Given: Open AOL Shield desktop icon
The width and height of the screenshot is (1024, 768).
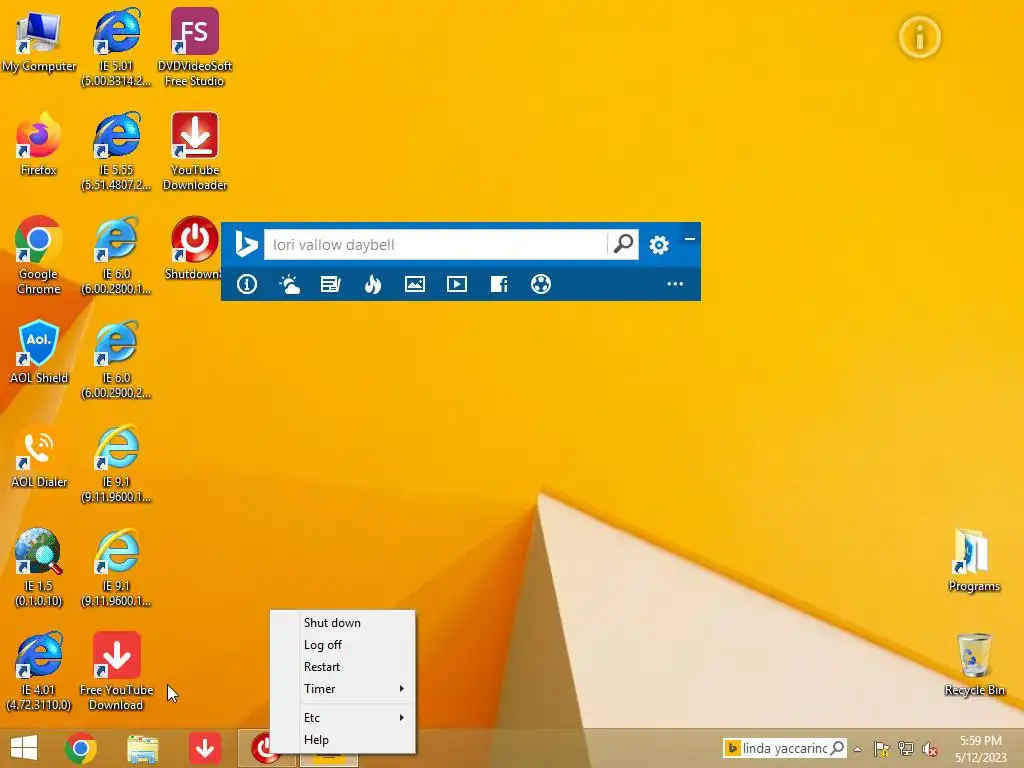Looking at the screenshot, I should (x=39, y=352).
